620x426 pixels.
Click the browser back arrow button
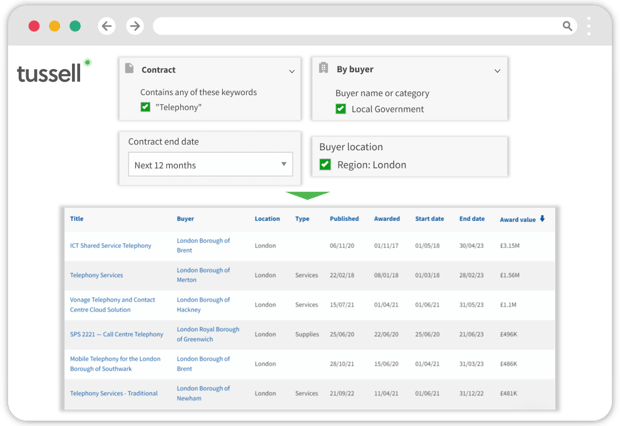(107, 26)
